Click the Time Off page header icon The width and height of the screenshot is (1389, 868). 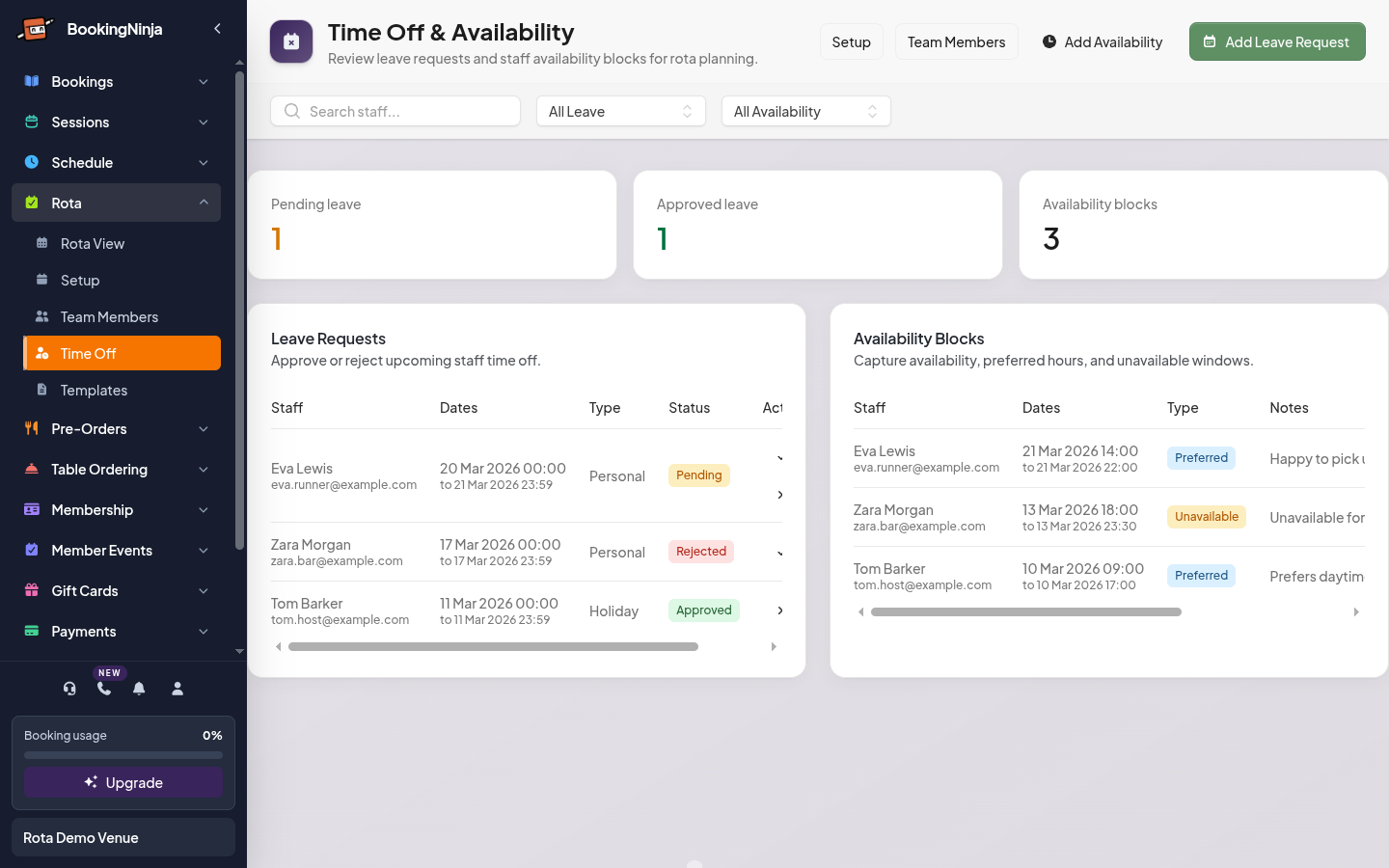(x=291, y=41)
